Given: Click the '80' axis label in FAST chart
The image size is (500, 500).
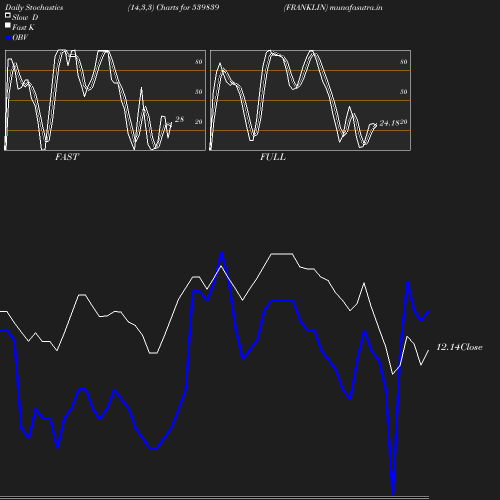Looking at the screenshot, I should pos(199,62).
